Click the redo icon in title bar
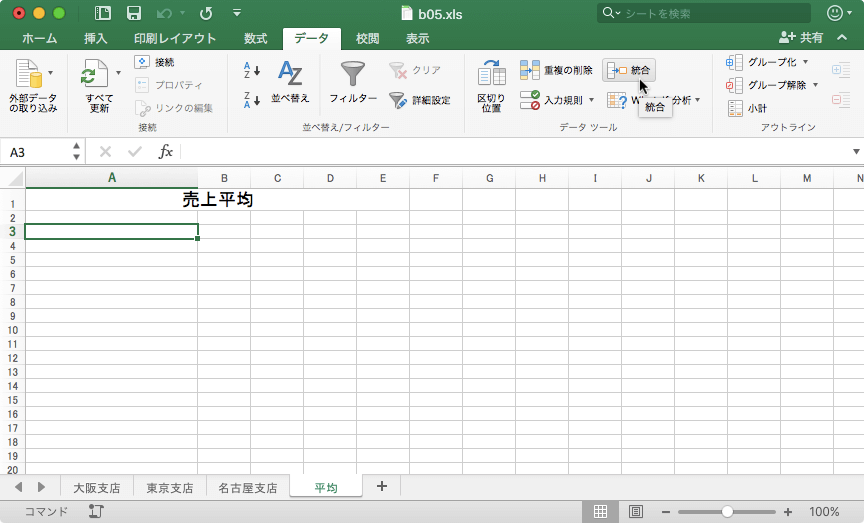The height and width of the screenshot is (523, 864). (x=206, y=13)
